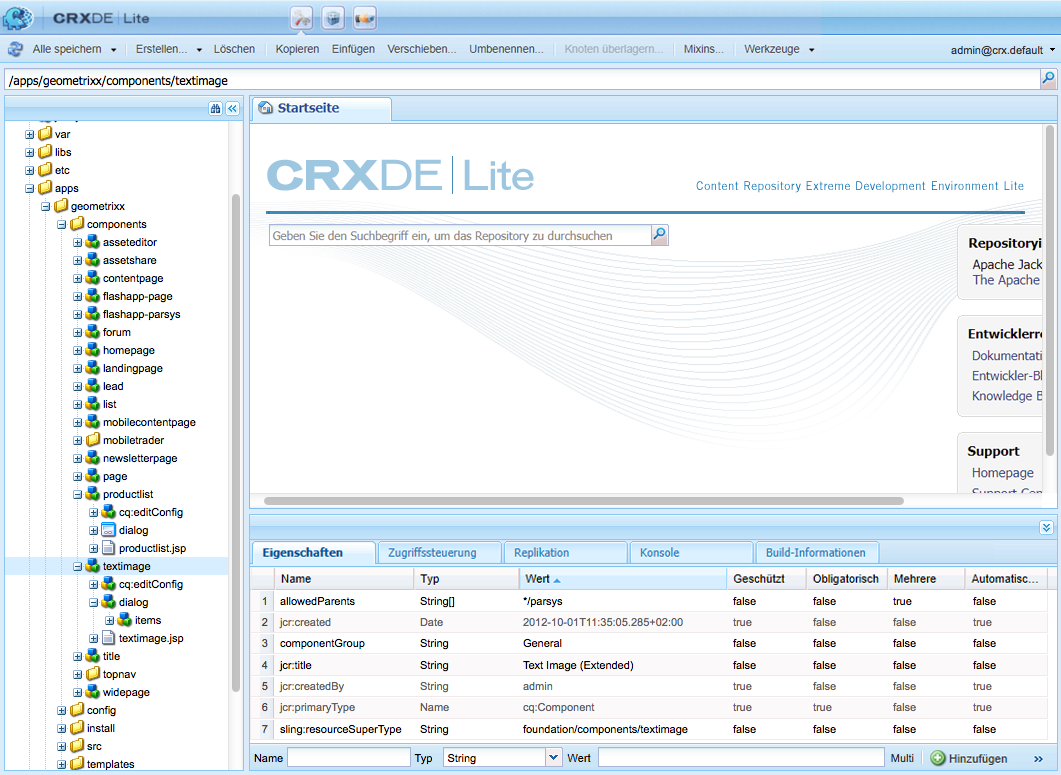
Task: Collapse the productlist node
Action: coord(78,494)
